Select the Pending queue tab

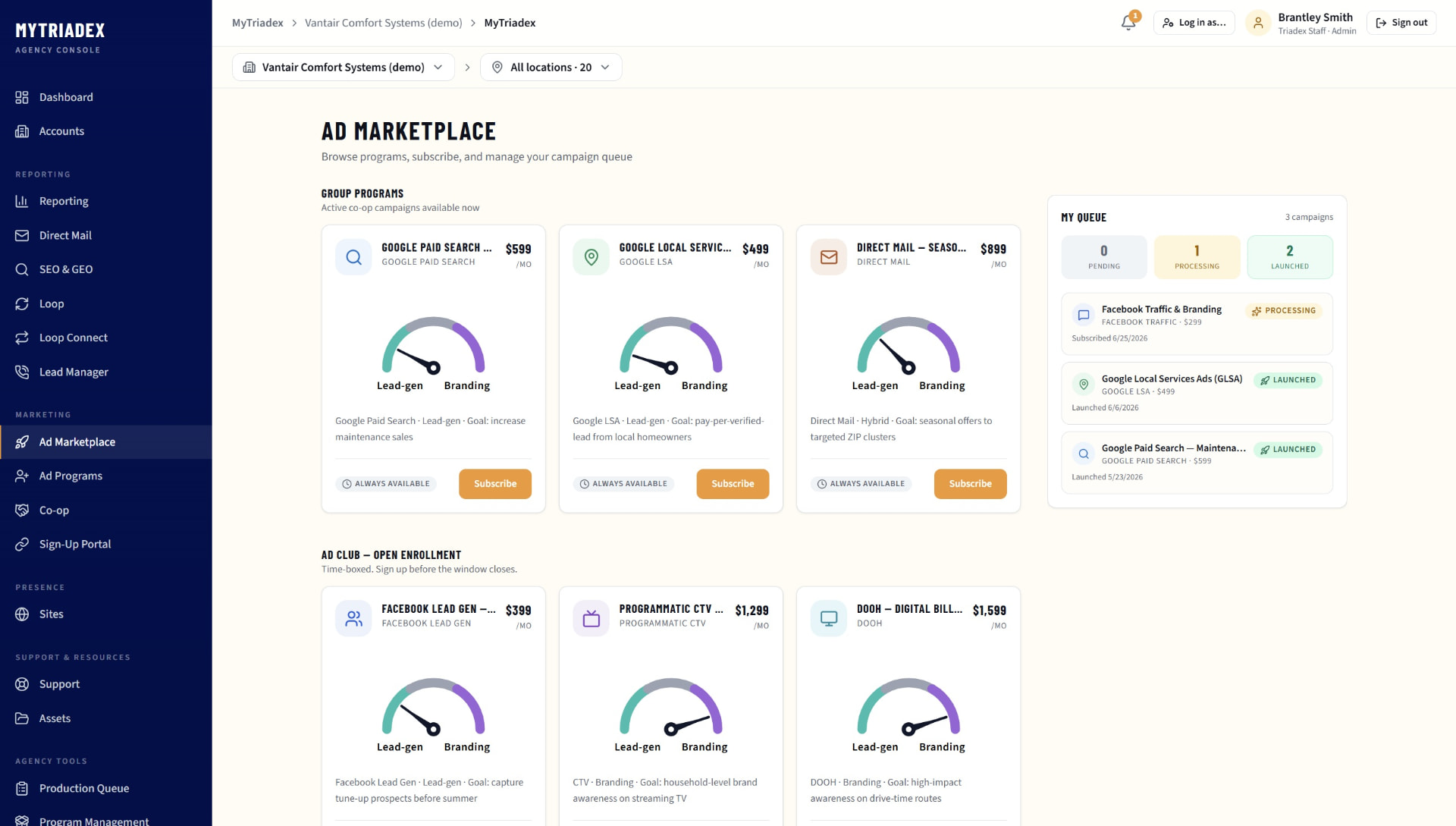pos(1104,257)
